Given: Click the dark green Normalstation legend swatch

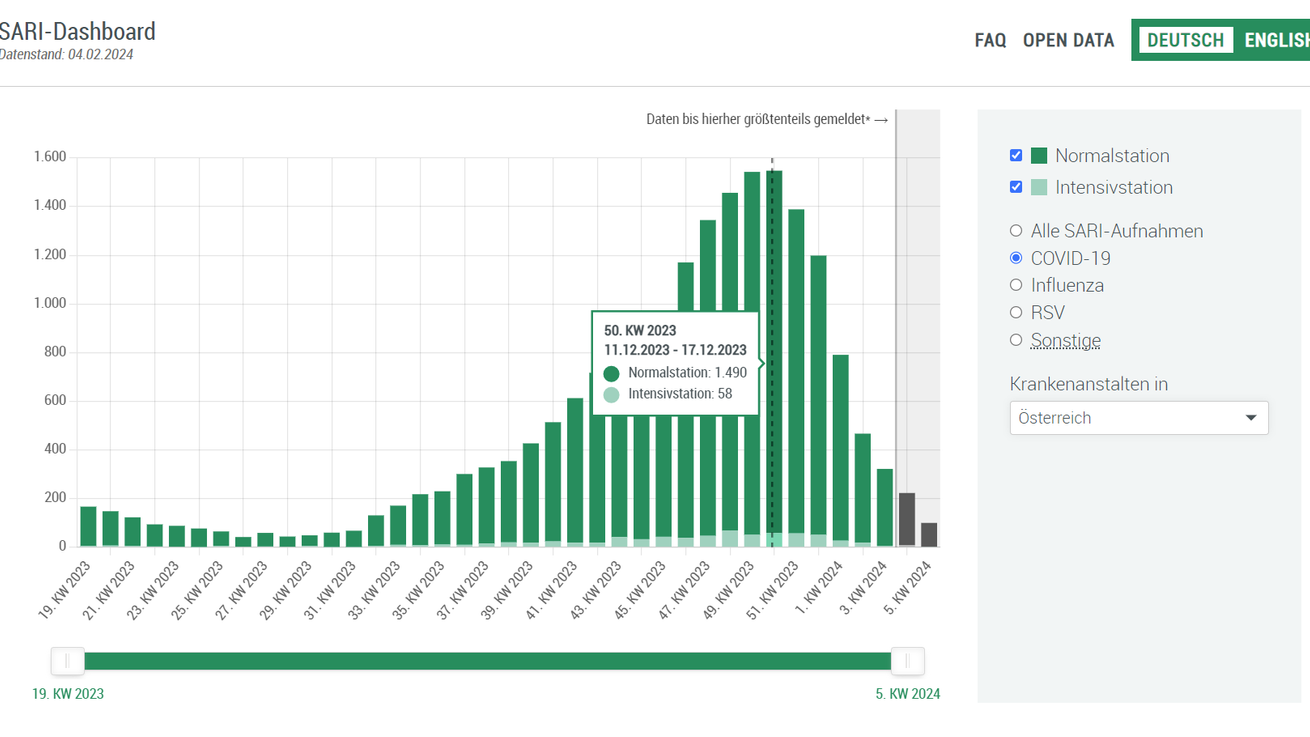Looking at the screenshot, I should tap(1039, 156).
